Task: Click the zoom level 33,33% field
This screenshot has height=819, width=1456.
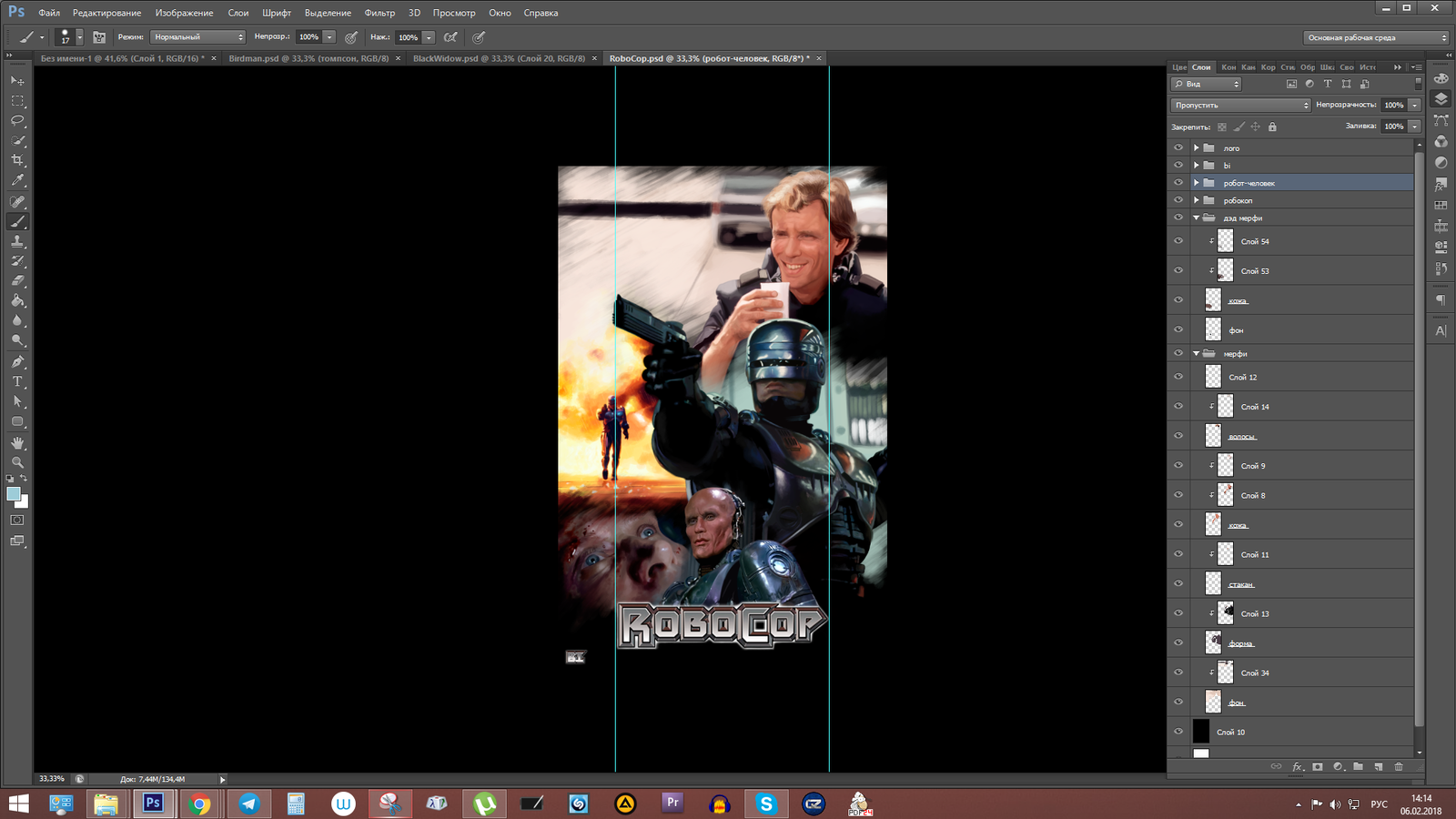Action: click(52, 779)
